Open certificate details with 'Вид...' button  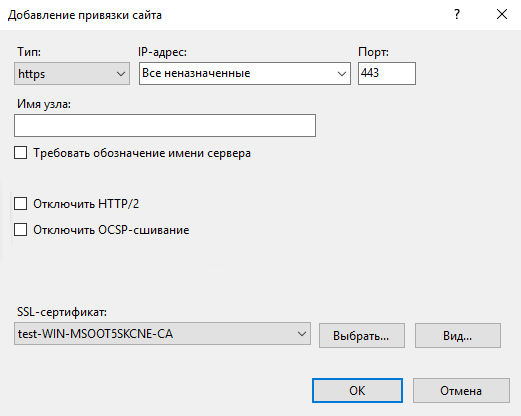pyautogui.click(x=458, y=335)
